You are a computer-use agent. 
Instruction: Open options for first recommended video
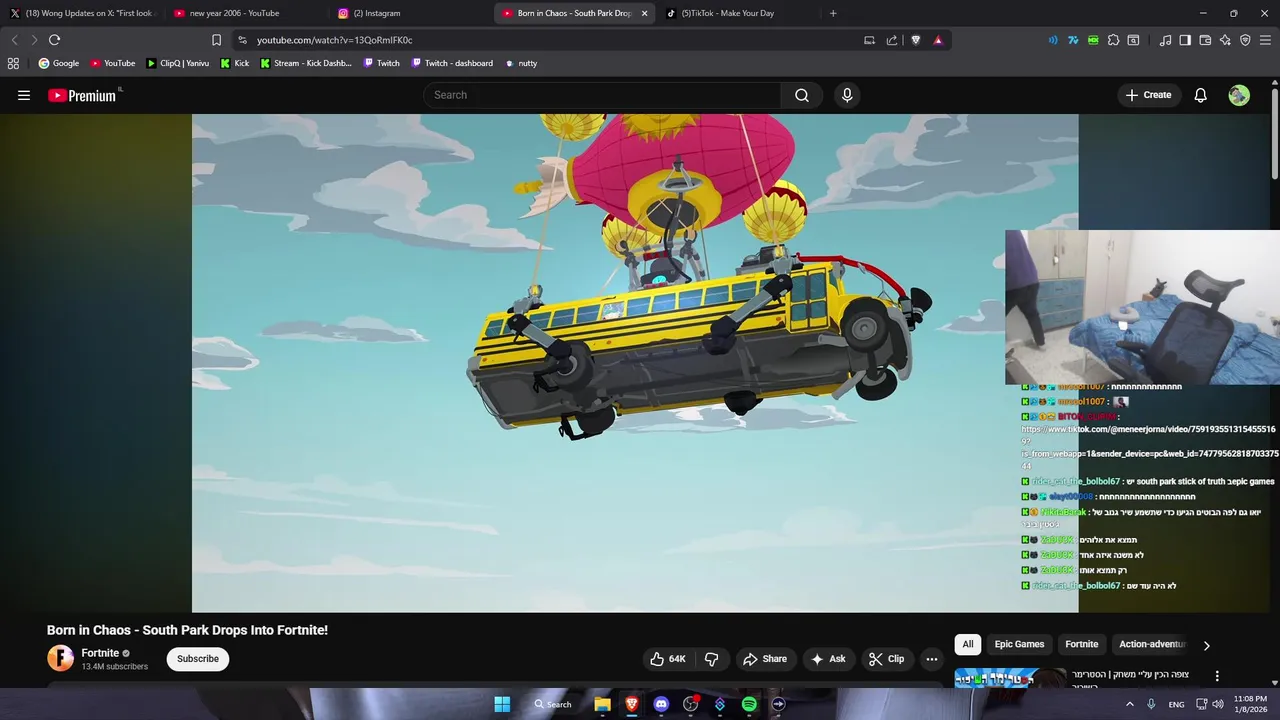coord(1217,676)
